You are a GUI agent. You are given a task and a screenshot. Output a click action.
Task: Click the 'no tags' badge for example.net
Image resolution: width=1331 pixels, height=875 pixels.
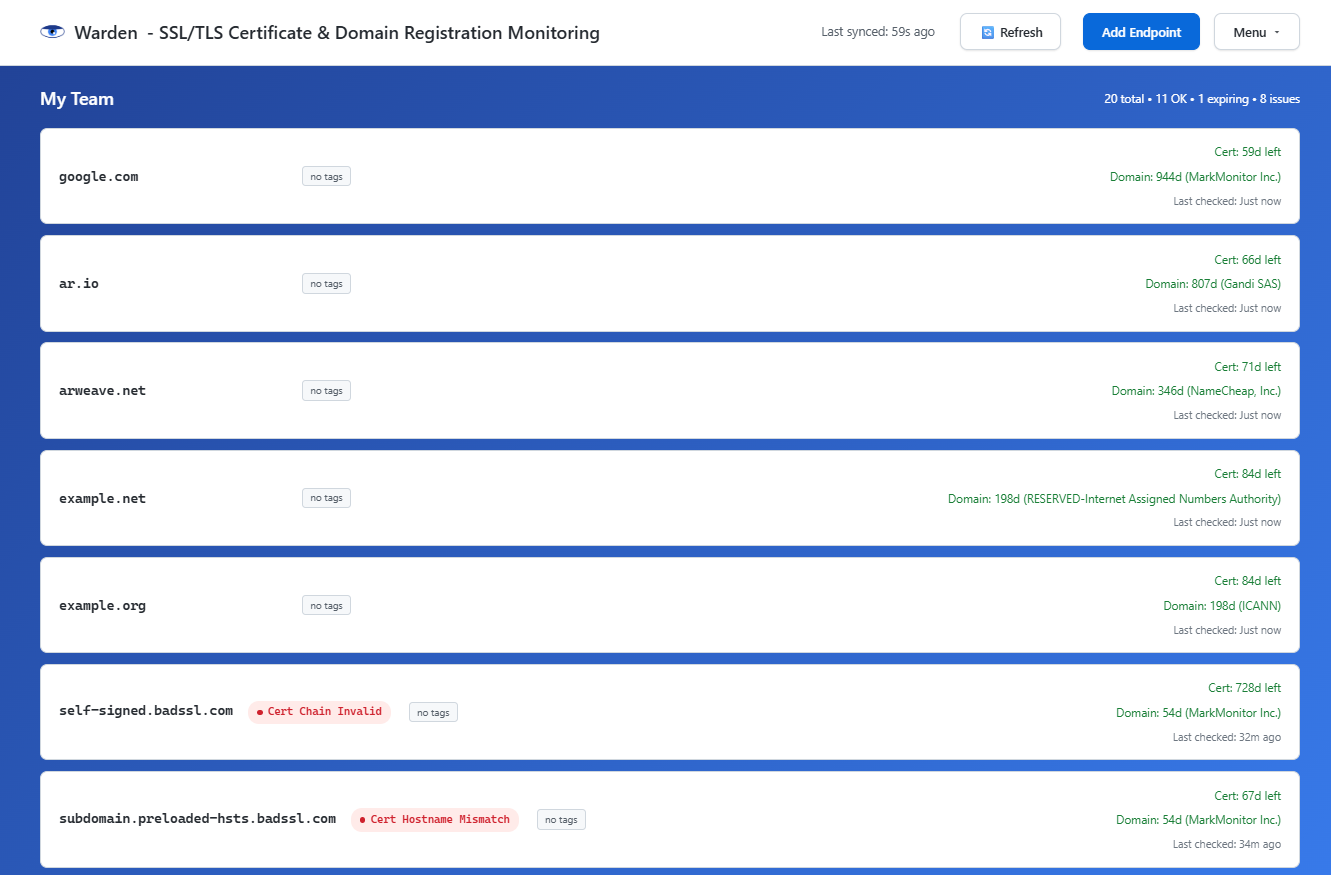tap(326, 498)
